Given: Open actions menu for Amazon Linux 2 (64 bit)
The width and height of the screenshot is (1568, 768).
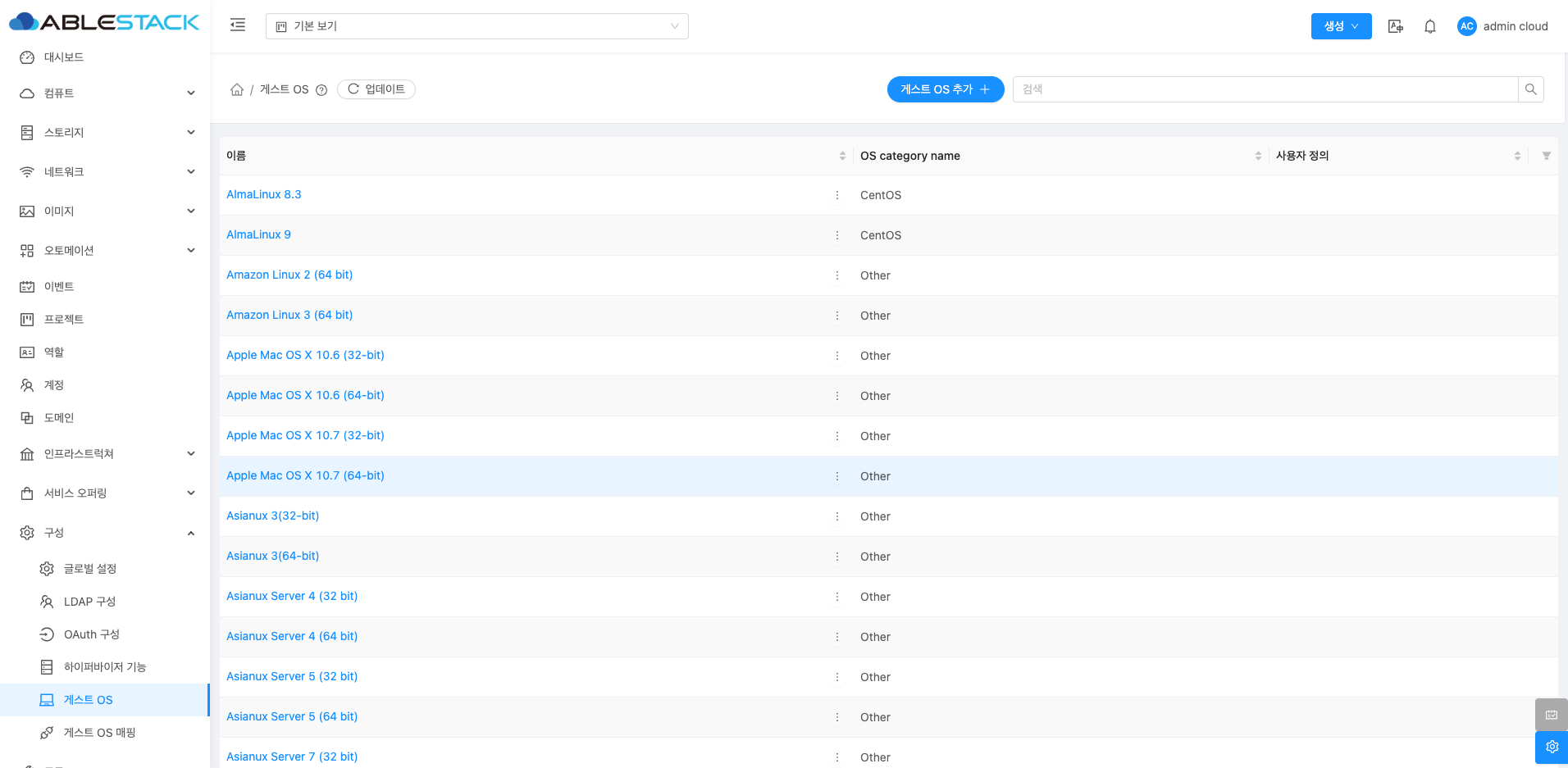Looking at the screenshot, I should pyautogui.click(x=836, y=275).
